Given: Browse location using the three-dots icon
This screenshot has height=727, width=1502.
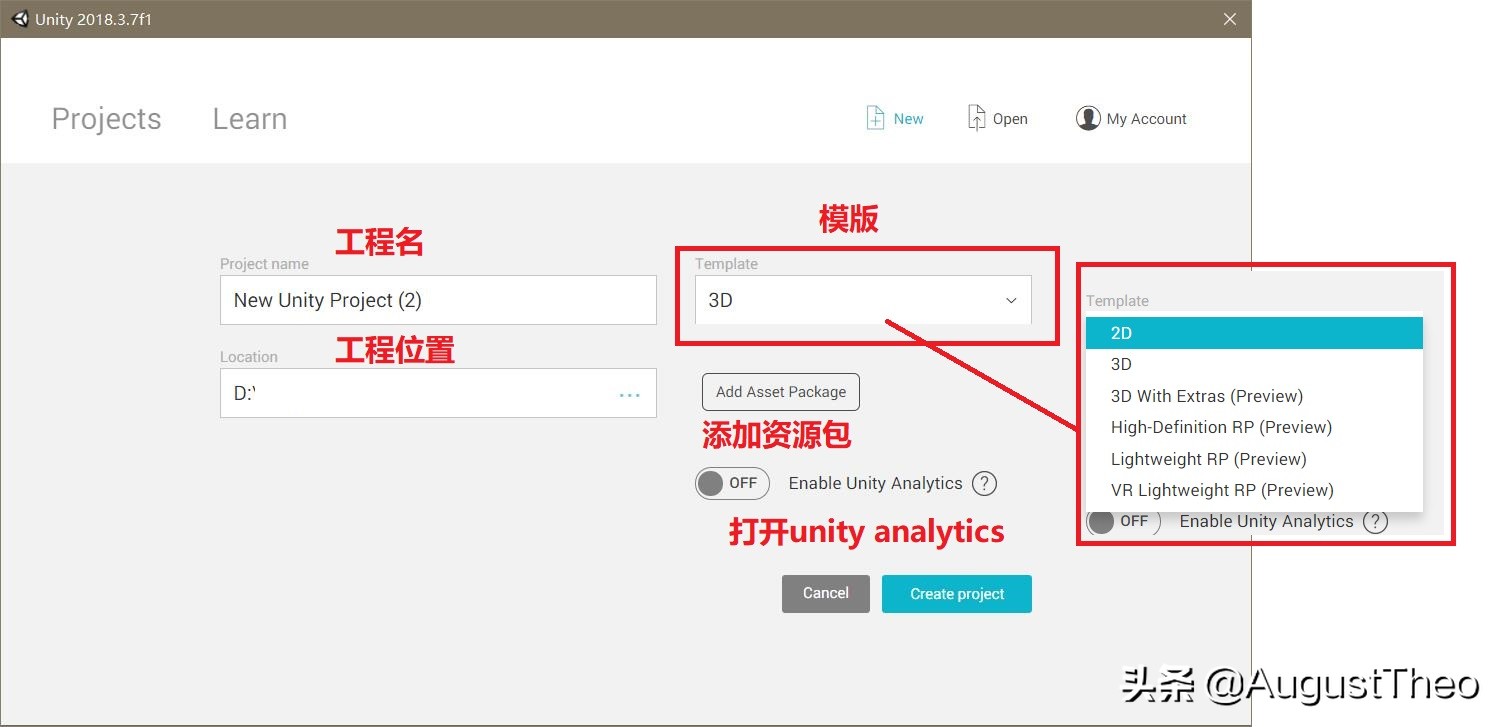Looking at the screenshot, I should point(629,395).
